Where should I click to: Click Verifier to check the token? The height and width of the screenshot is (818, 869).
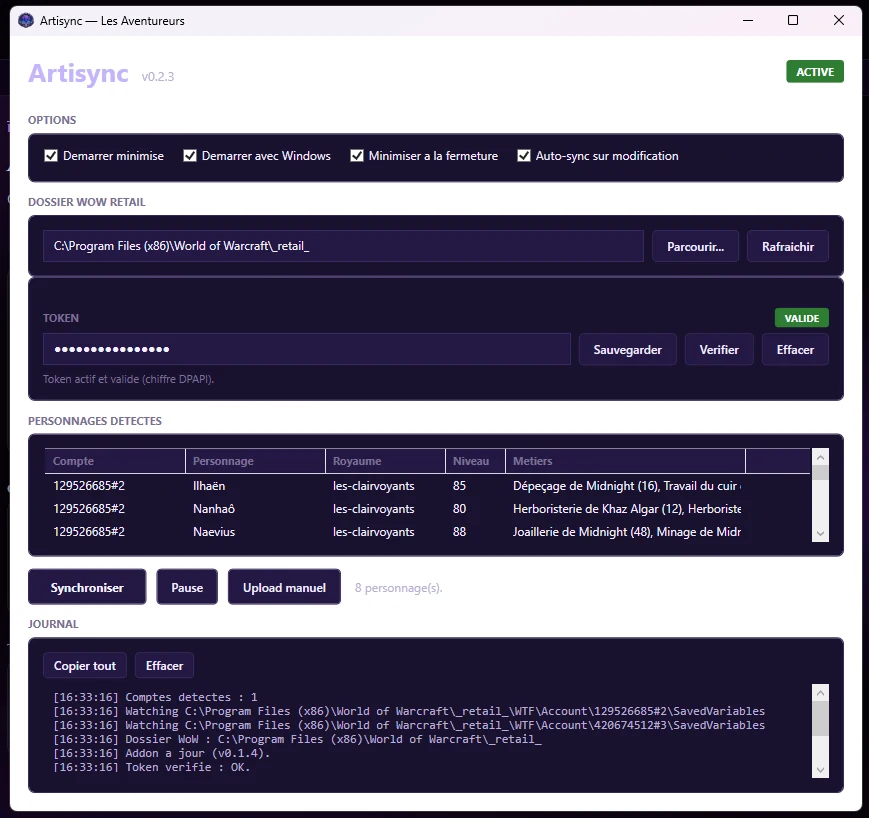coord(719,349)
